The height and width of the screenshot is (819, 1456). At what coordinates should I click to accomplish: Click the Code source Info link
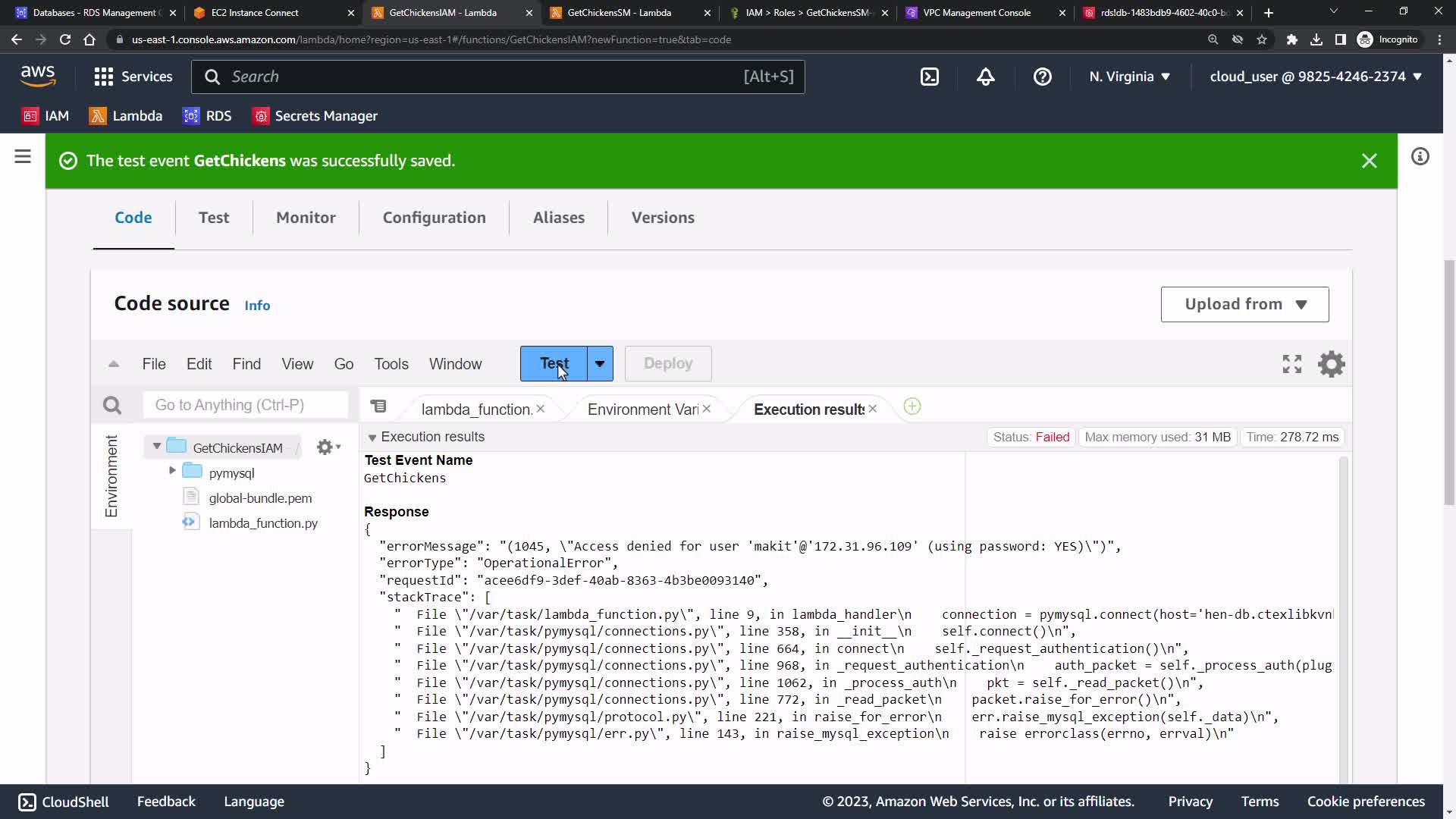[x=257, y=306]
